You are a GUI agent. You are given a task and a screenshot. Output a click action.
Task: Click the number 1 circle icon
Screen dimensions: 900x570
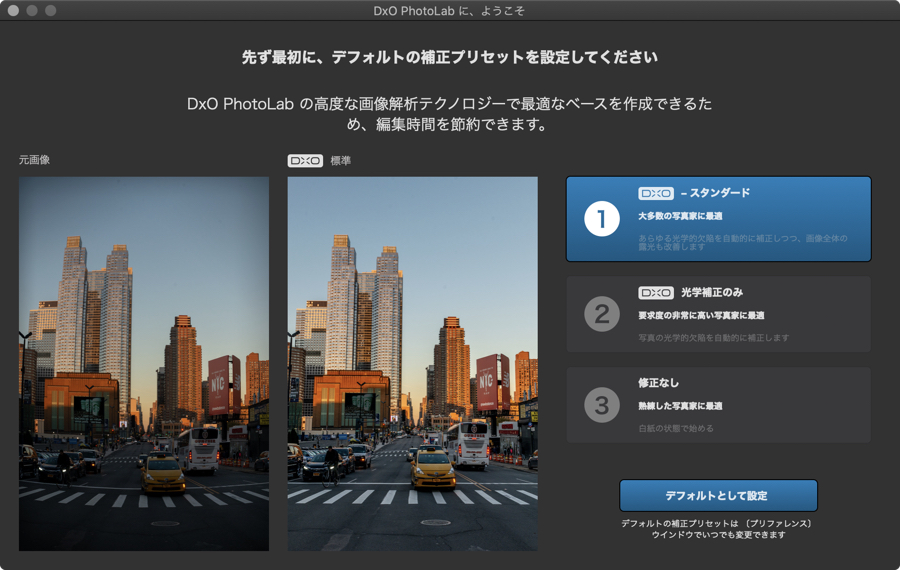pos(602,219)
